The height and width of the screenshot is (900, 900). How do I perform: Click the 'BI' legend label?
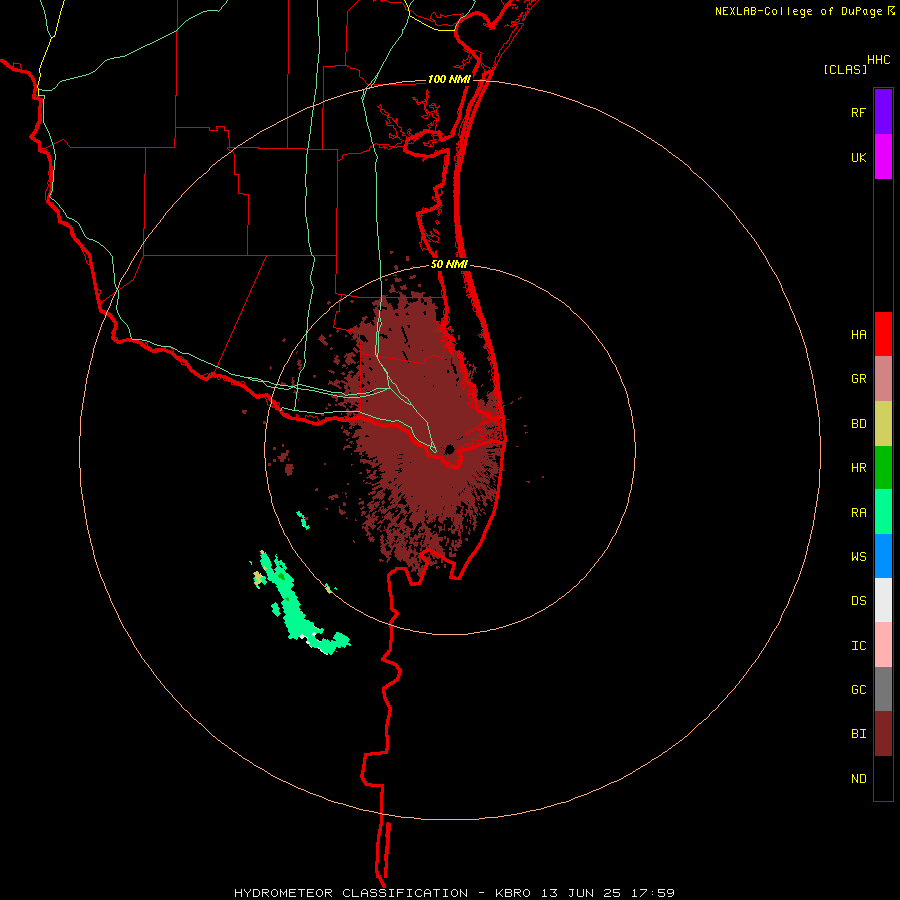858,734
